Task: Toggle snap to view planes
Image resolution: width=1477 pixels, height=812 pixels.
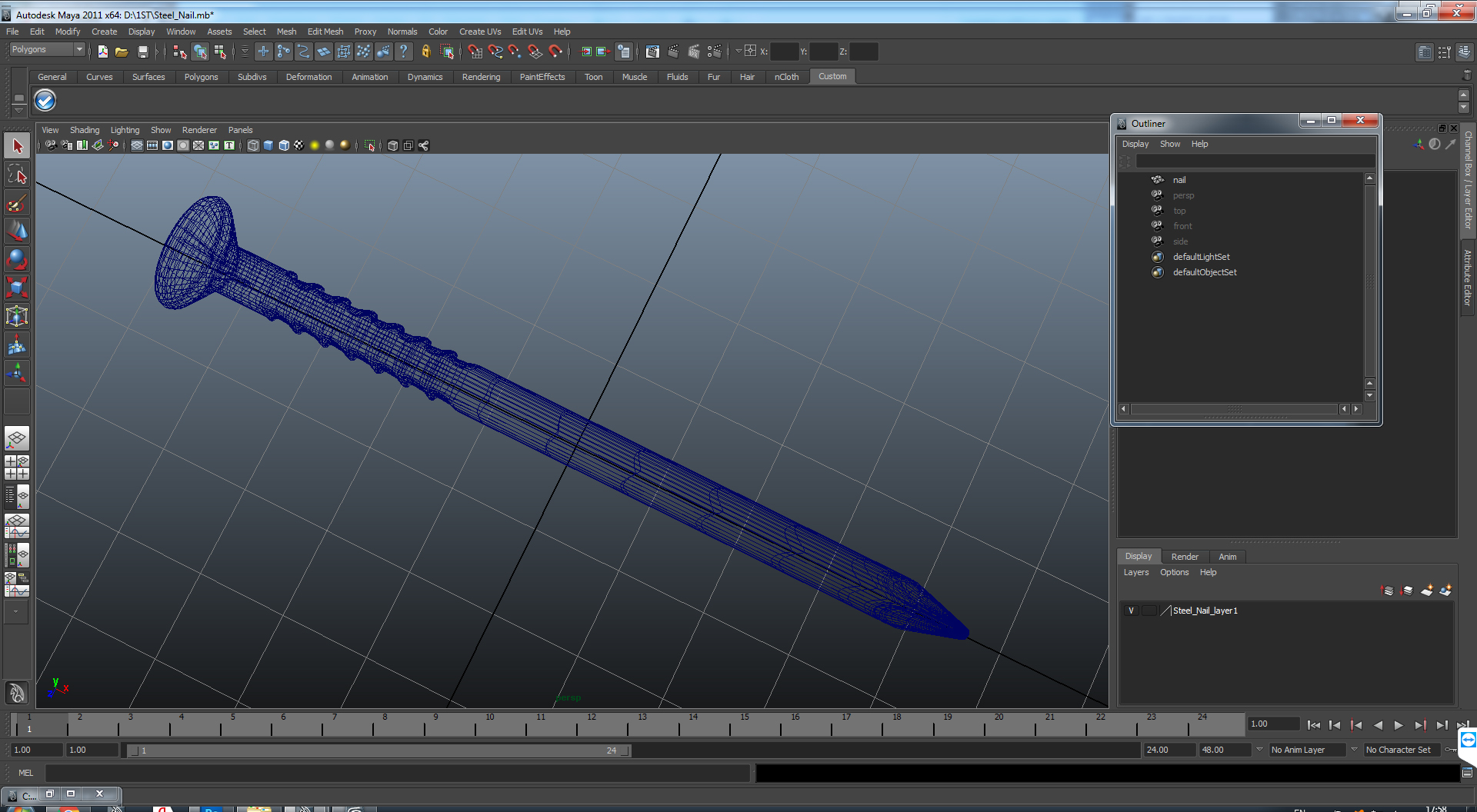Action: coord(535,52)
